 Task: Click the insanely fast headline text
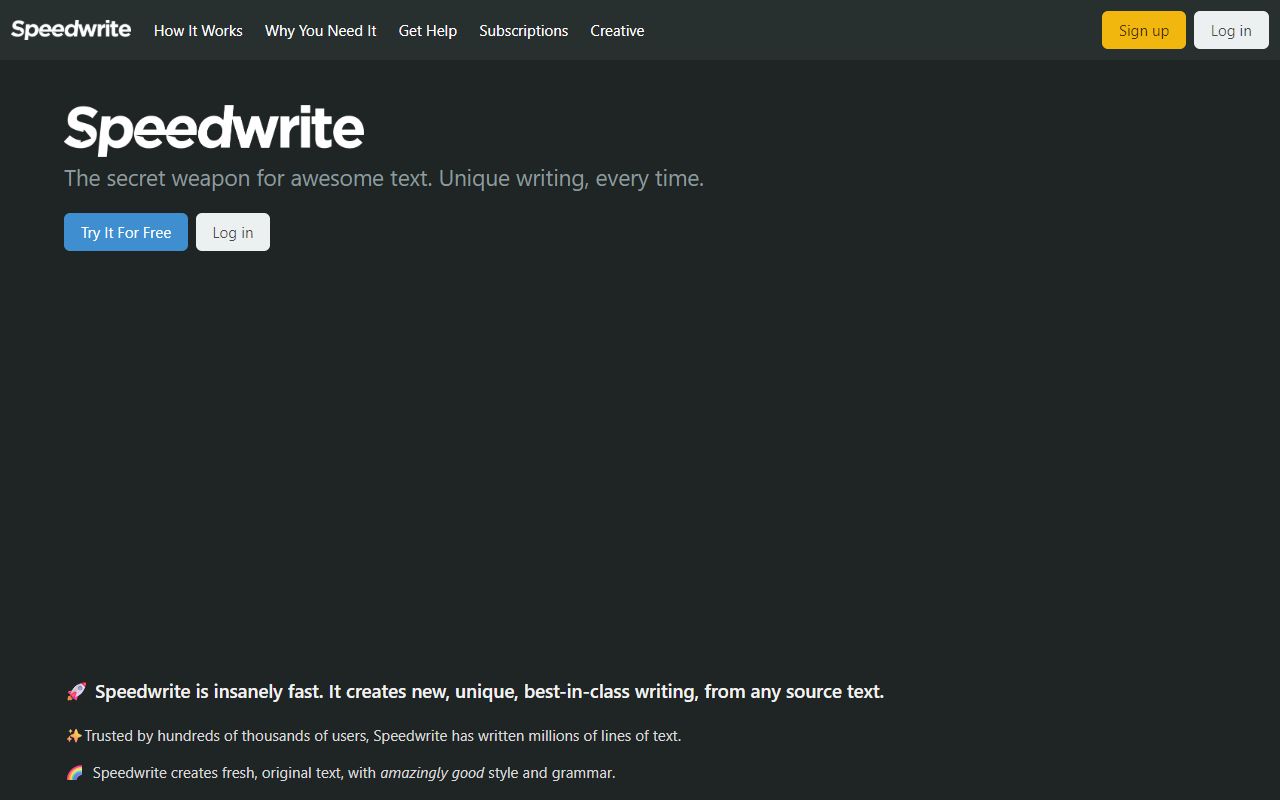click(x=489, y=691)
